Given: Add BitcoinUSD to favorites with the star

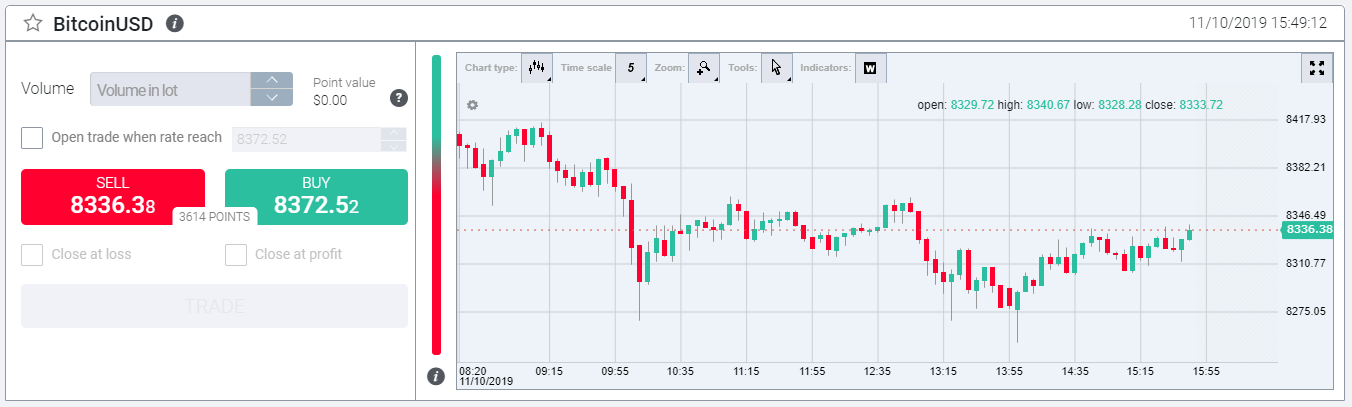Looking at the screenshot, I should coord(33,23).
